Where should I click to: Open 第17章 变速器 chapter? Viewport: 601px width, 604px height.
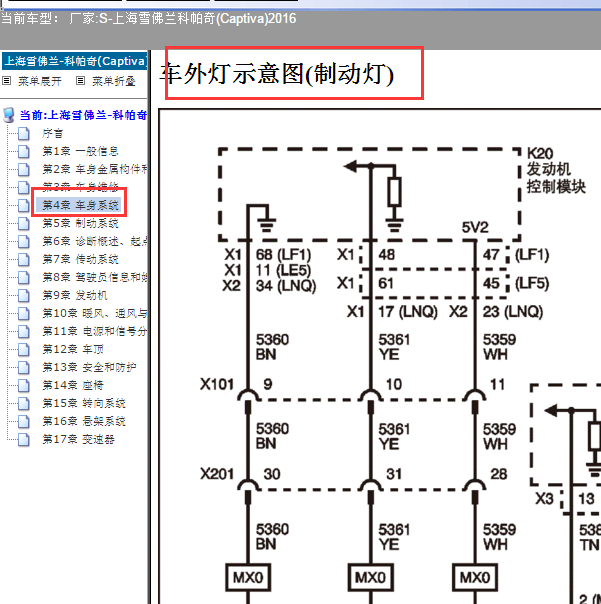pyautogui.click(x=78, y=439)
